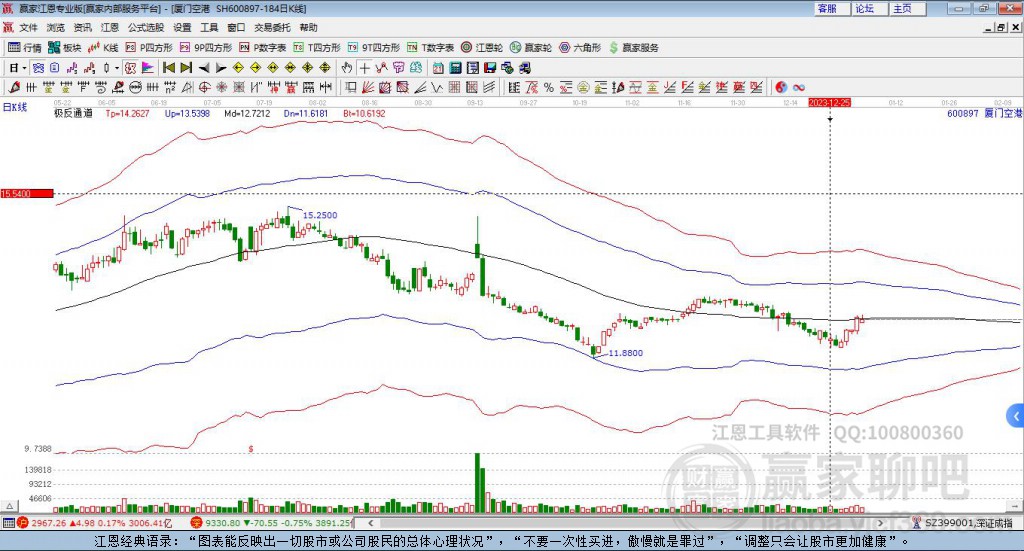Click the chart horizontal scrollbar right arrow
The width and height of the screenshot is (1024, 551).
[x=880, y=523]
